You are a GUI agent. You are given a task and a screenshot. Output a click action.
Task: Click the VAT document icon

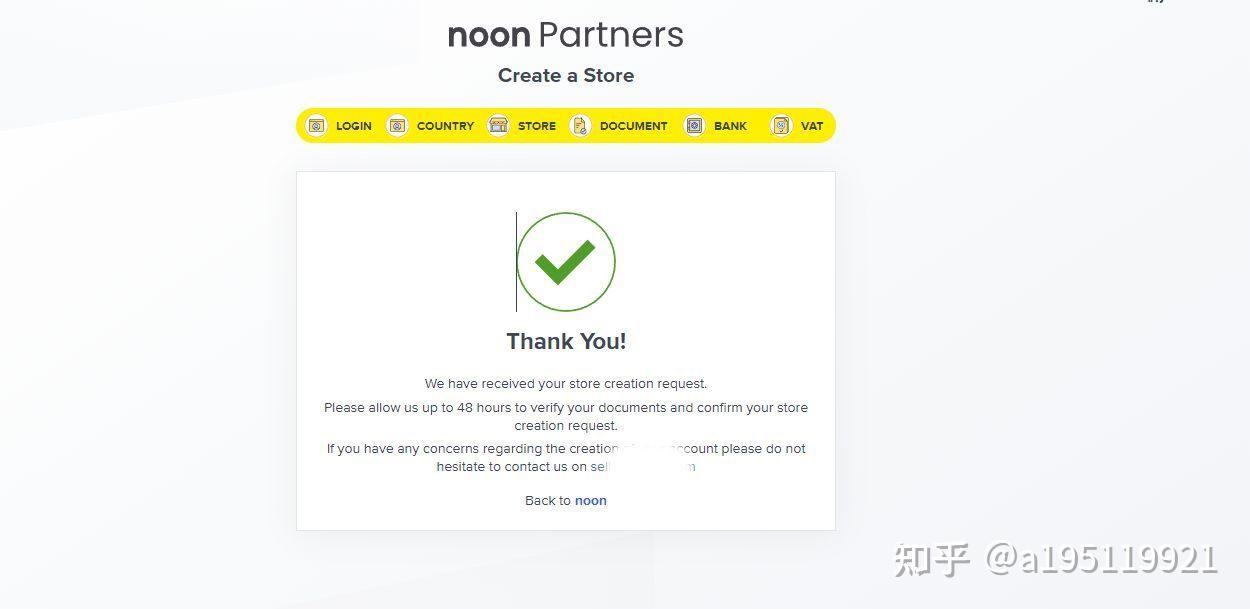(x=782, y=125)
